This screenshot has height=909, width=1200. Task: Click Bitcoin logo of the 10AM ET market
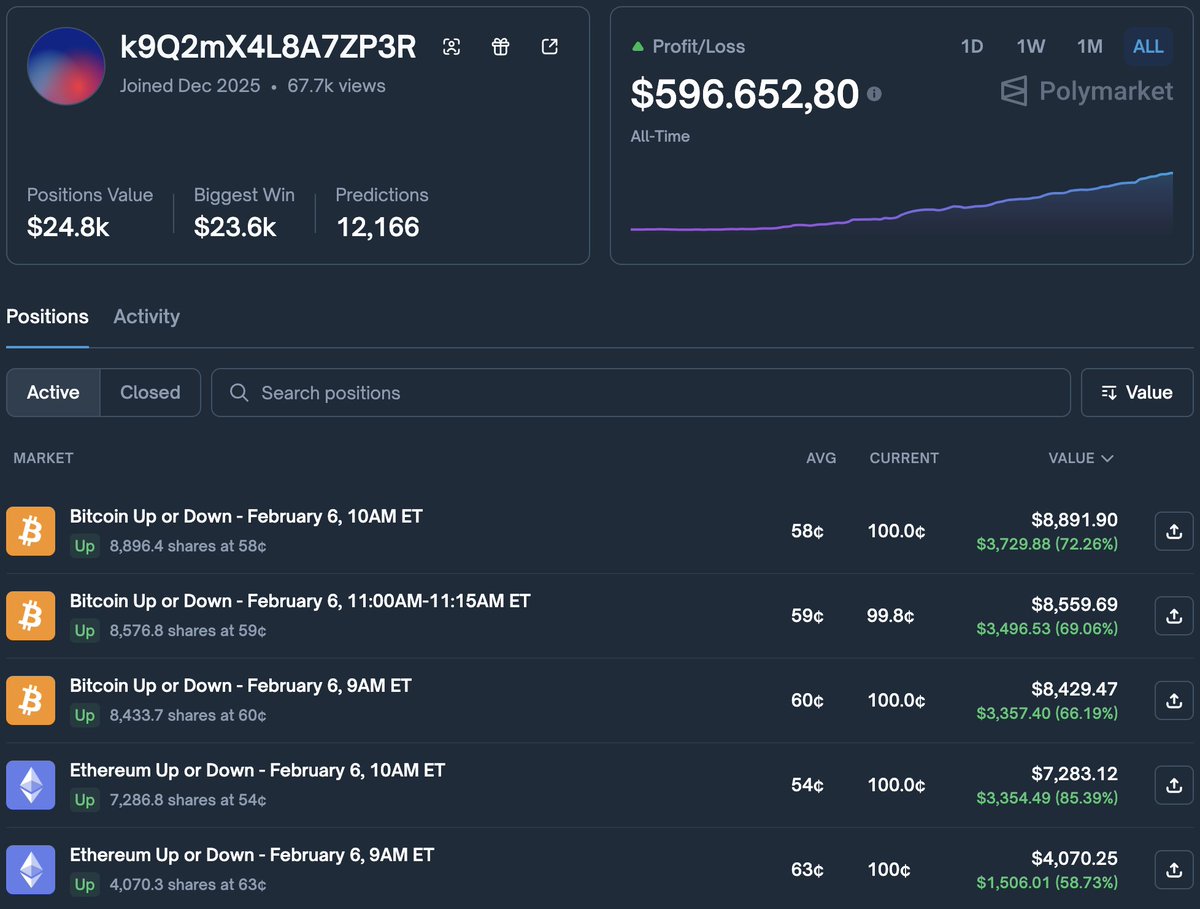point(31,531)
